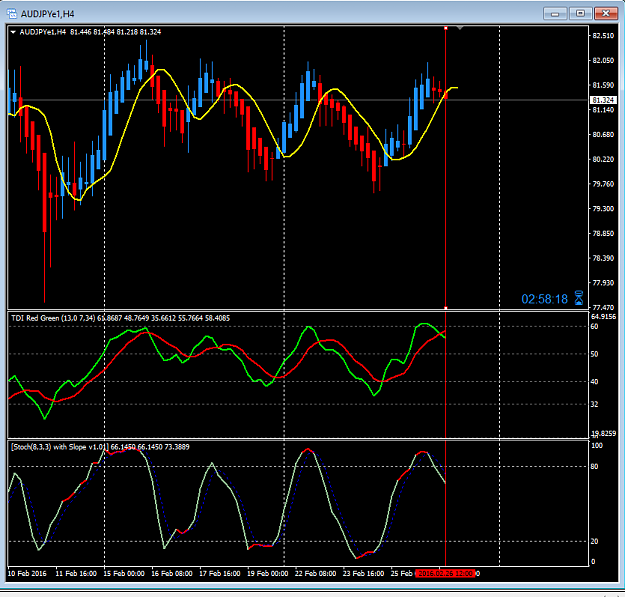Click the 32 level on TDI scale
The image size is (625, 597).
click(594, 404)
